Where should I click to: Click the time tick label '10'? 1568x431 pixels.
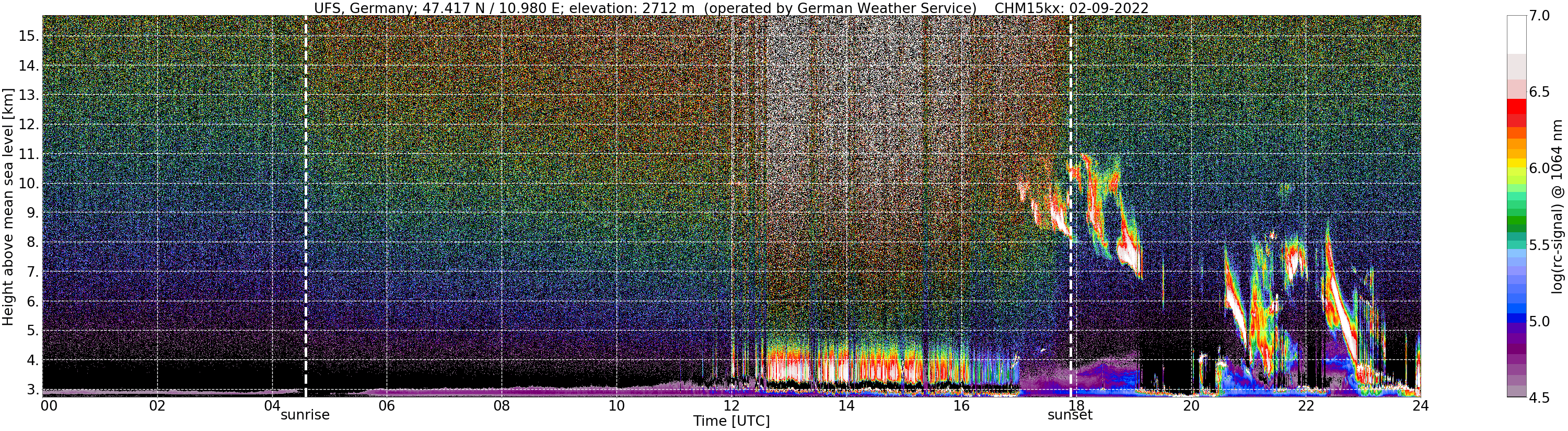click(x=616, y=406)
